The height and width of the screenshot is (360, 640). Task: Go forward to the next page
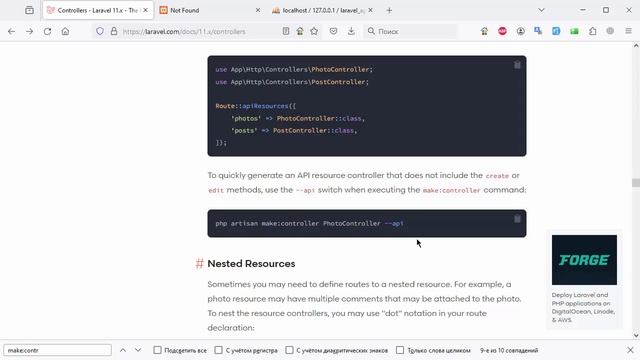pos(29,31)
